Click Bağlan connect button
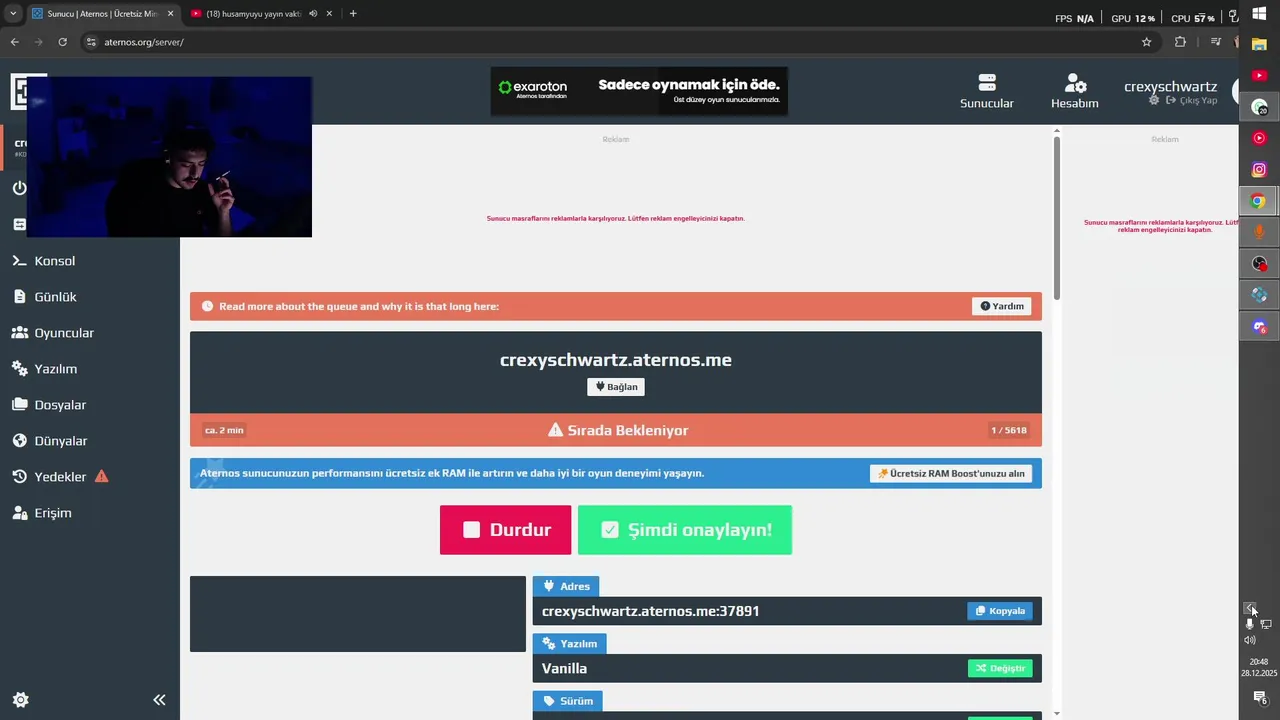Screen dimensions: 1280x720 point(616,387)
